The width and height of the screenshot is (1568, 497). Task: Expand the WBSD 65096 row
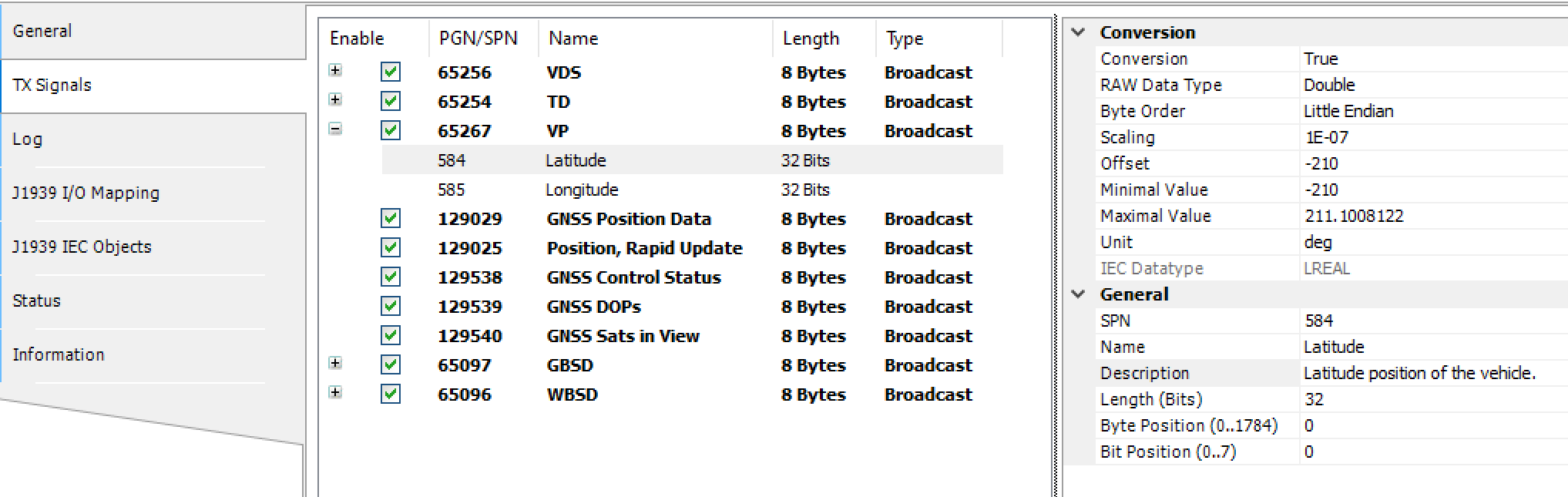[335, 393]
